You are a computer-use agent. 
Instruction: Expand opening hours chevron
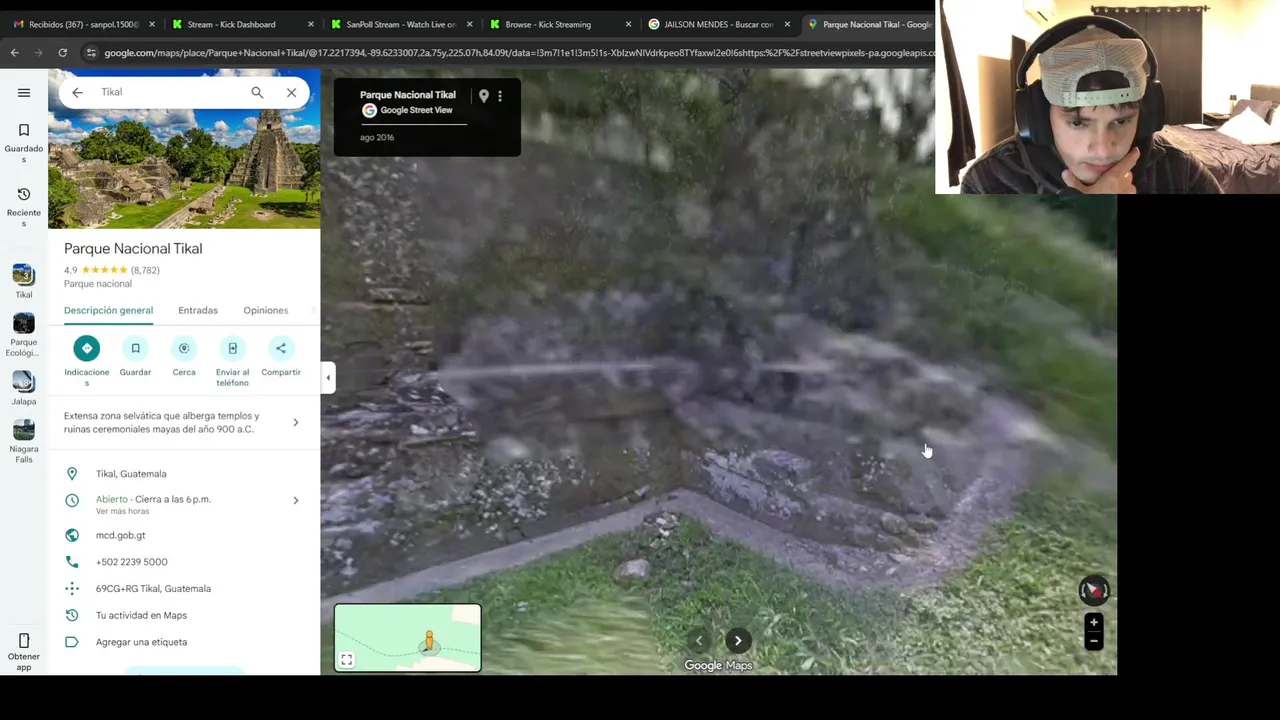[x=296, y=500]
